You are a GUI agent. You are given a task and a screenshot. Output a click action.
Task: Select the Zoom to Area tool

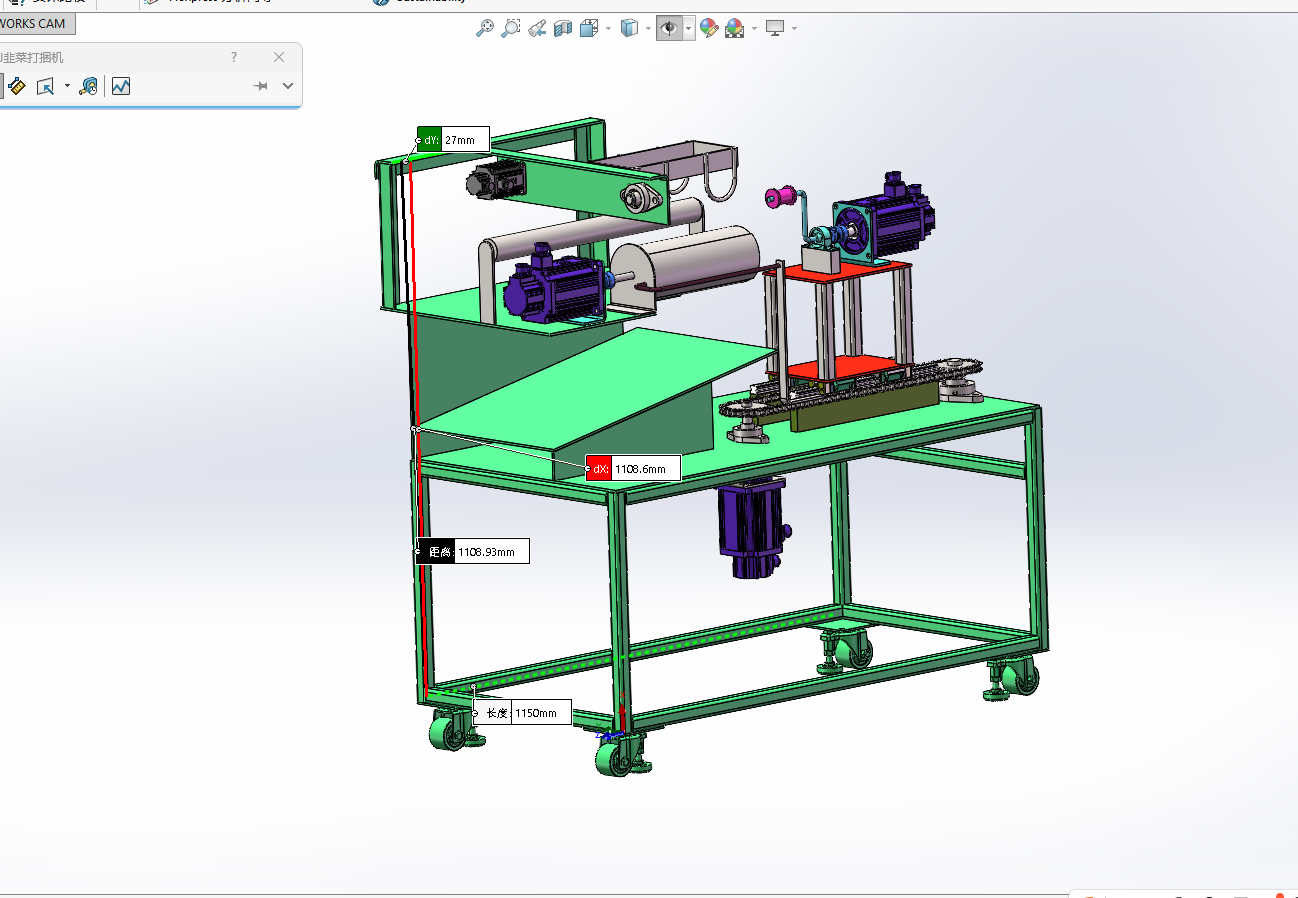pos(510,29)
